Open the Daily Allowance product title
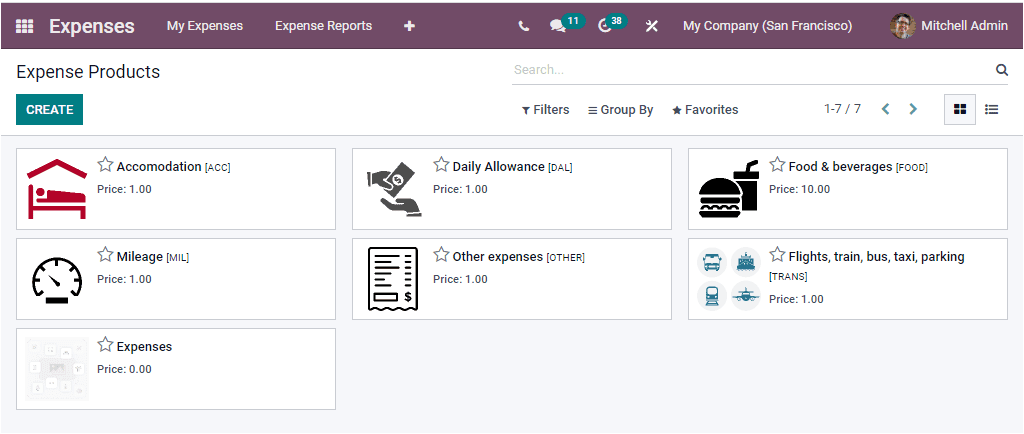 (x=498, y=166)
